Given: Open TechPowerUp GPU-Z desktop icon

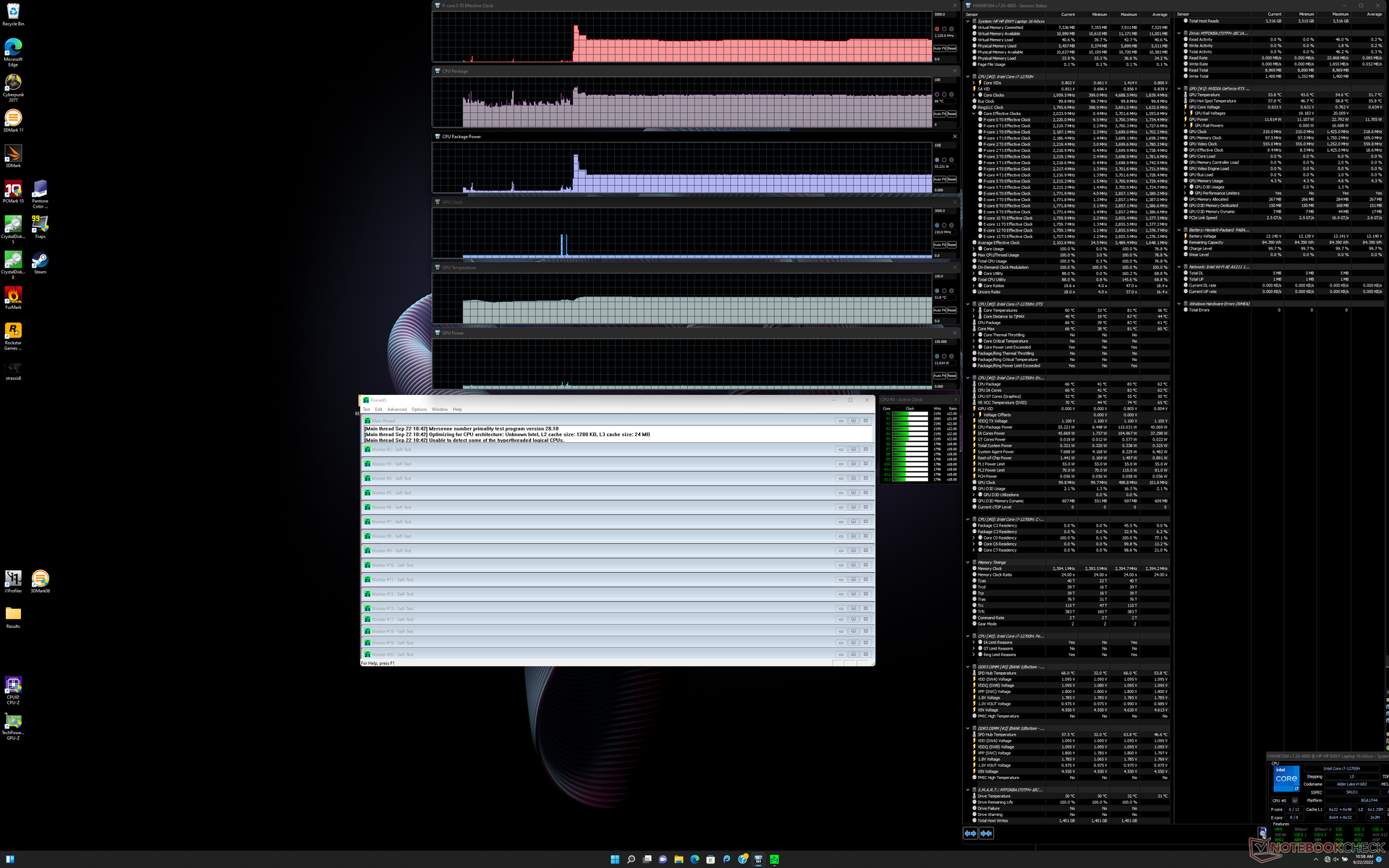Looking at the screenshot, I should (x=13, y=721).
